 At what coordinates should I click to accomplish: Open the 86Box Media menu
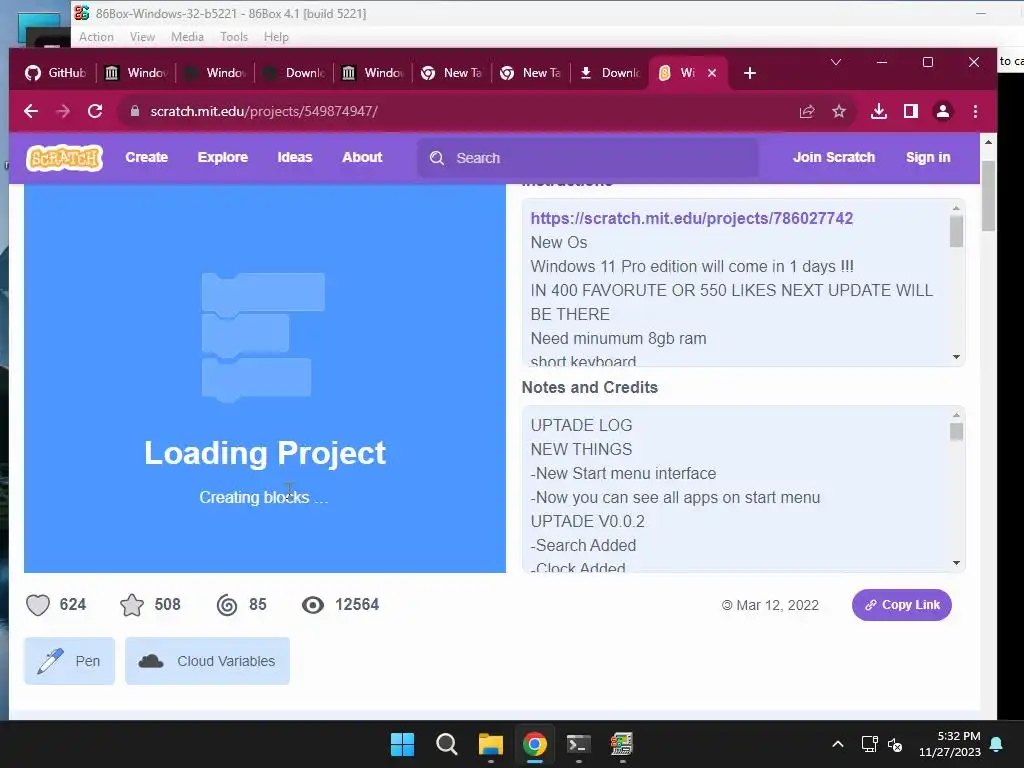pos(187,37)
